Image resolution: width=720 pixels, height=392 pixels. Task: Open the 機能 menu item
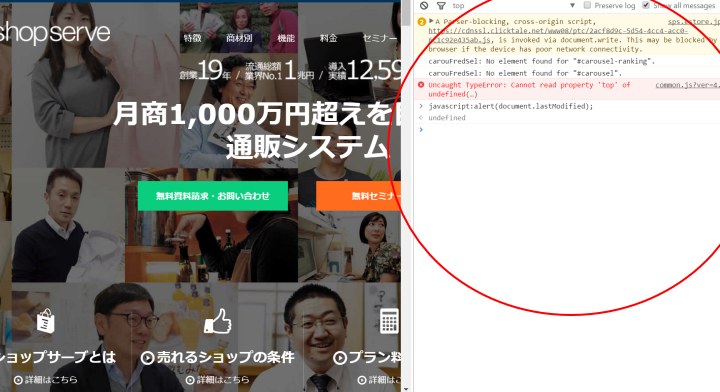click(286, 38)
